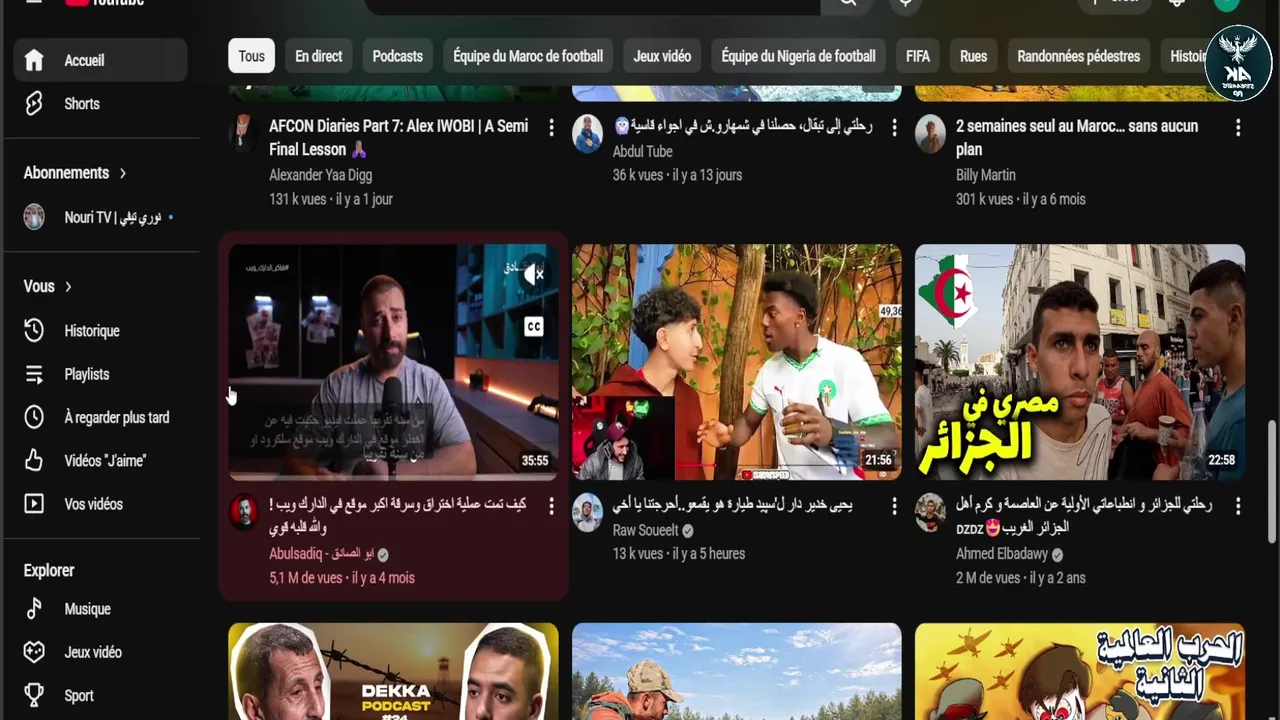Click the page vertical scrollbar thumb
Screen dimensions: 1280x720
click(x=1272, y=482)
